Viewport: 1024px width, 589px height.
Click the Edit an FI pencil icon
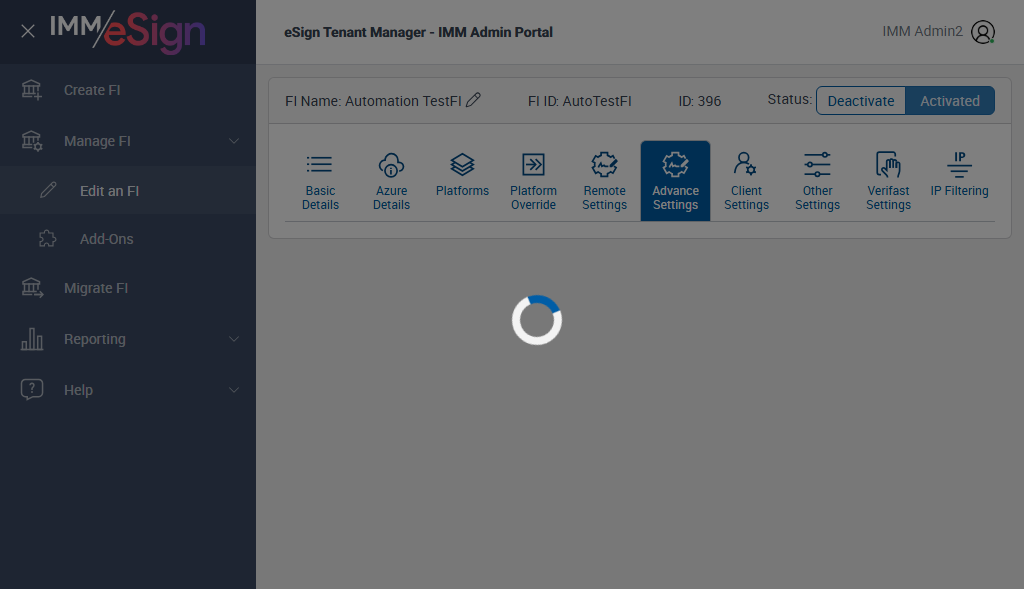tap(48, 190)
